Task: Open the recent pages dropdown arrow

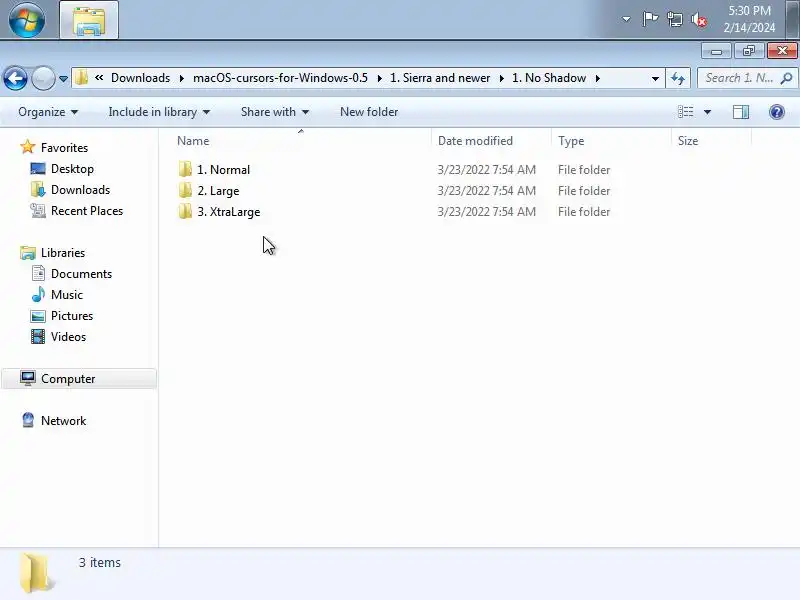Action: (x=63, y=79)
